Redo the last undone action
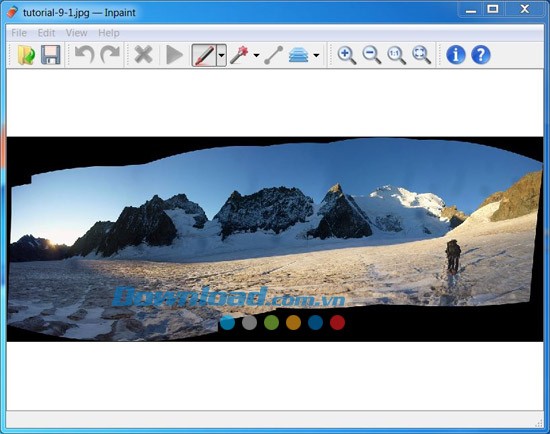Image resolution: width=550 pixels, height=434 pixels. pos(110,55)
